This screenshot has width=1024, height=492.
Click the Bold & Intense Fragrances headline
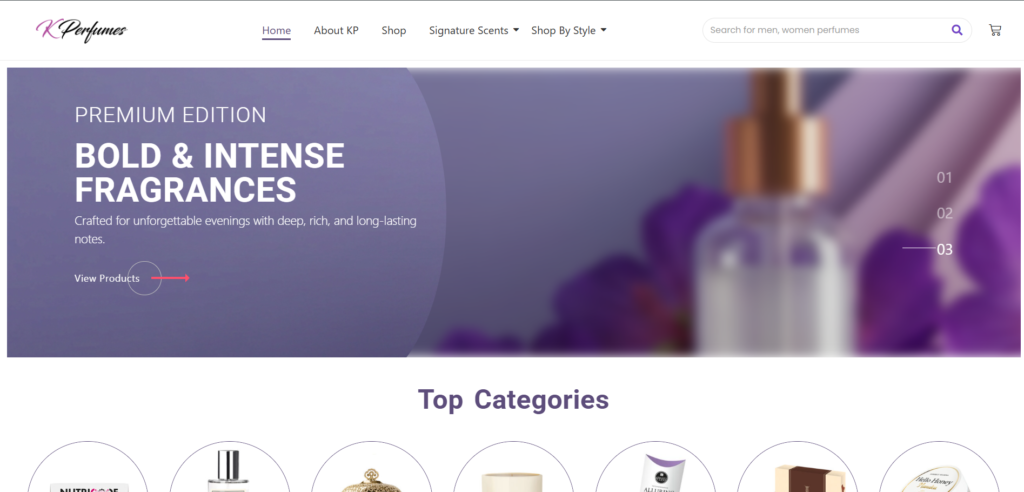(x=209, y=173)
